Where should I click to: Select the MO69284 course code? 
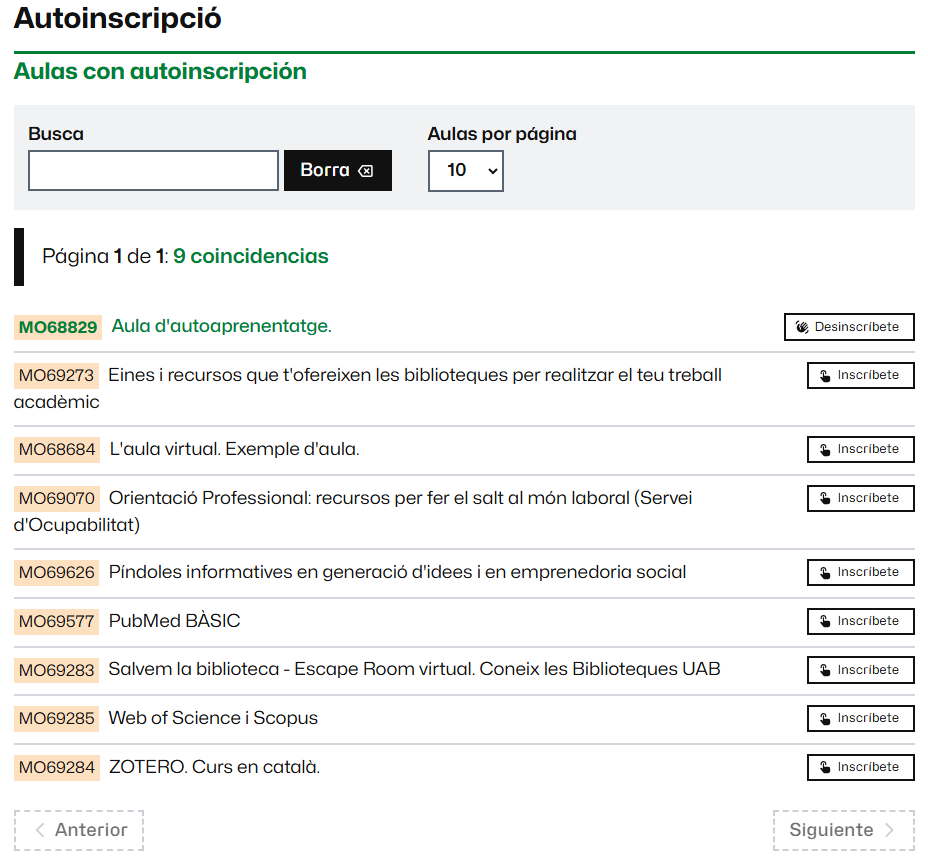(x=57, y=768)
